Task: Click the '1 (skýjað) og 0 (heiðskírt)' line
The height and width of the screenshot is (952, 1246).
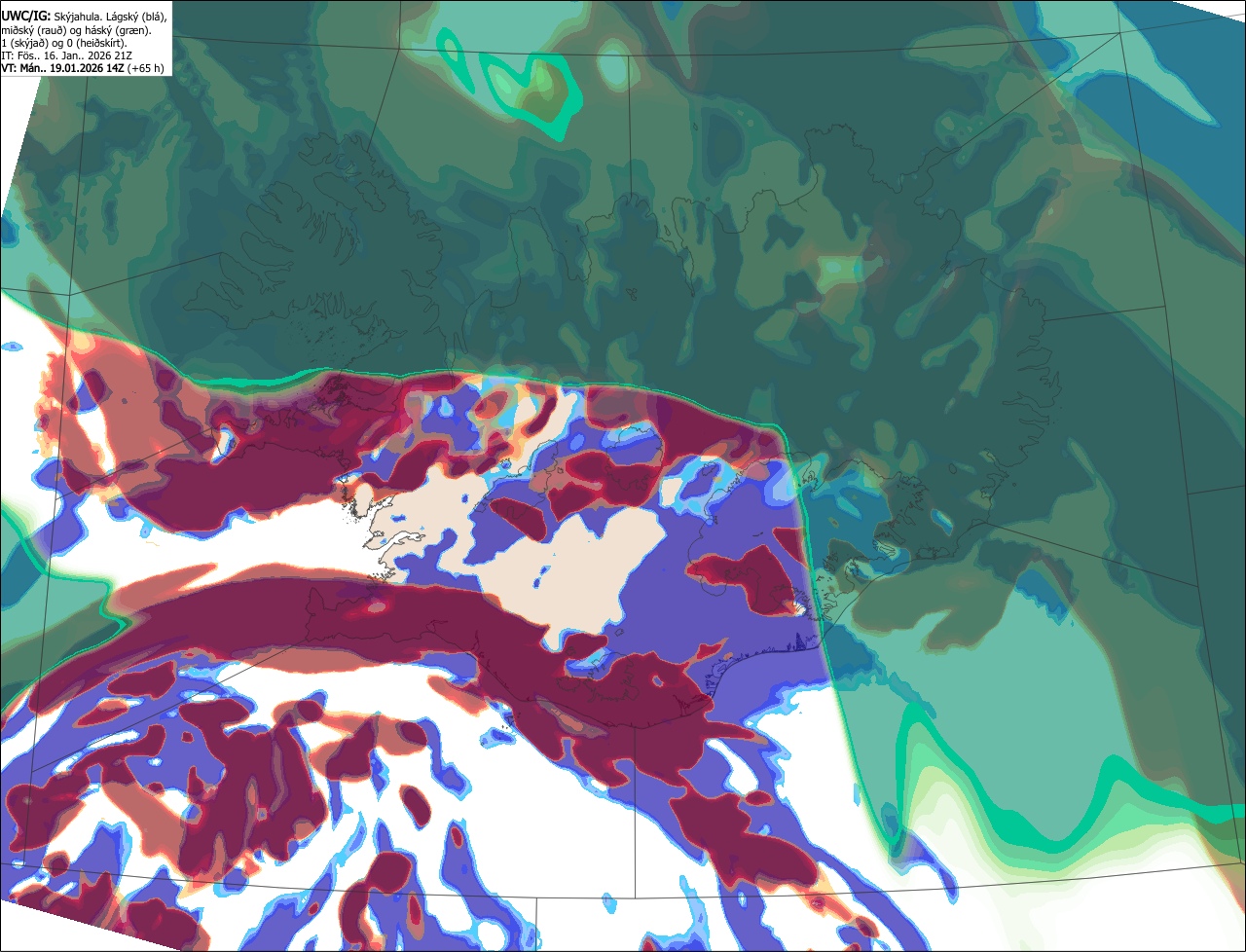Action: pyautogui.click(x=64, y=43)
